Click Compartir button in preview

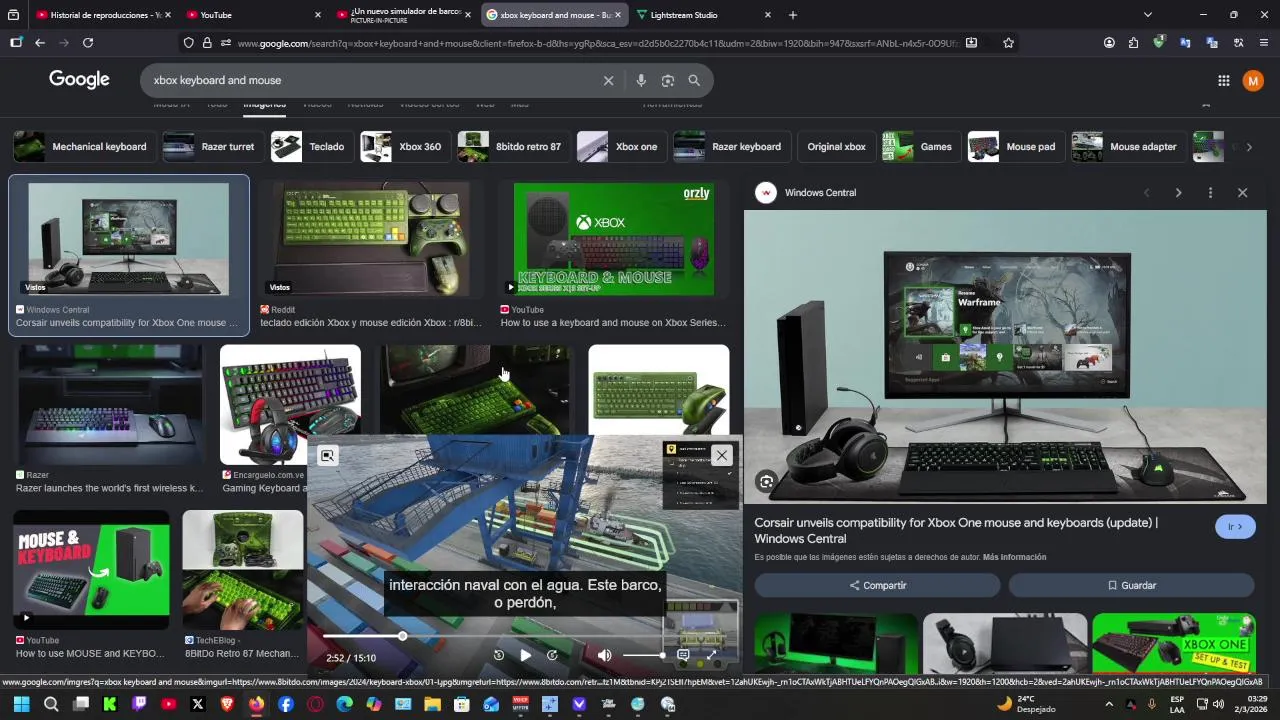pos(877,586)
